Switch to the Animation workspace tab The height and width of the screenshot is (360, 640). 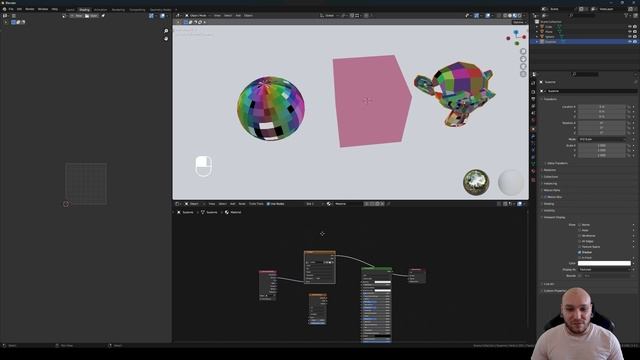coord(100,9)
